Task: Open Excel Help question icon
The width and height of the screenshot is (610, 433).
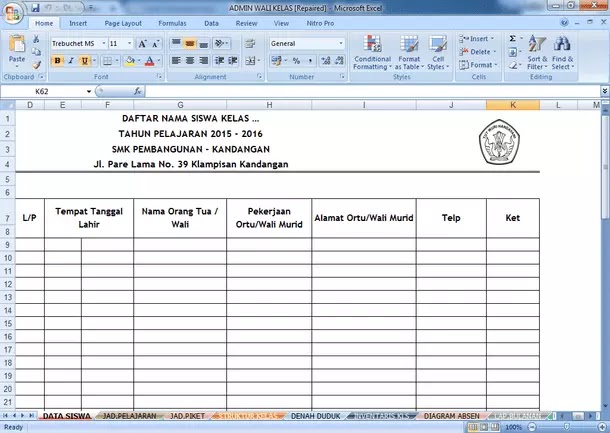Action: [564, 23]
